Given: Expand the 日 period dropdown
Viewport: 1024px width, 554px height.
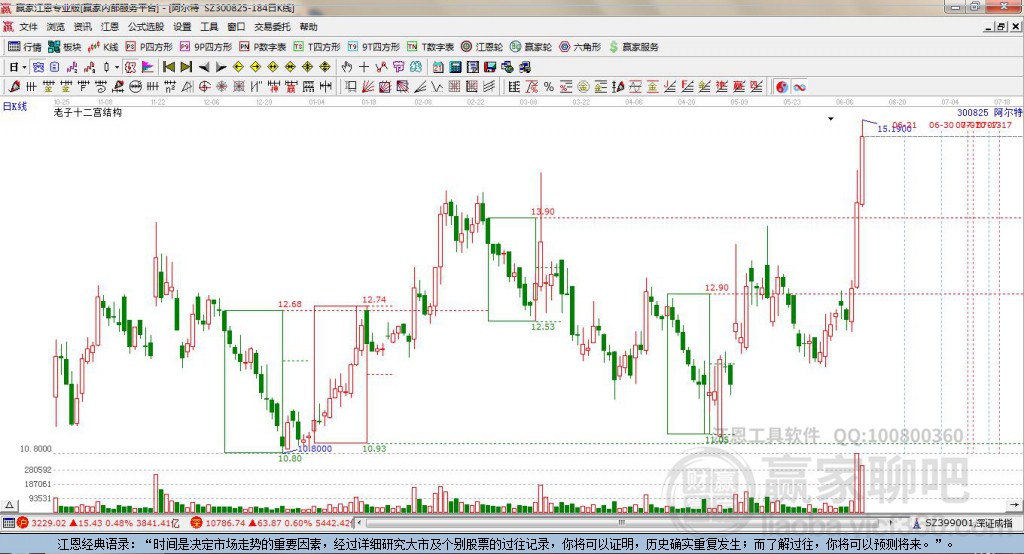Looking at the screenshot, I should (x=24, y=67).
